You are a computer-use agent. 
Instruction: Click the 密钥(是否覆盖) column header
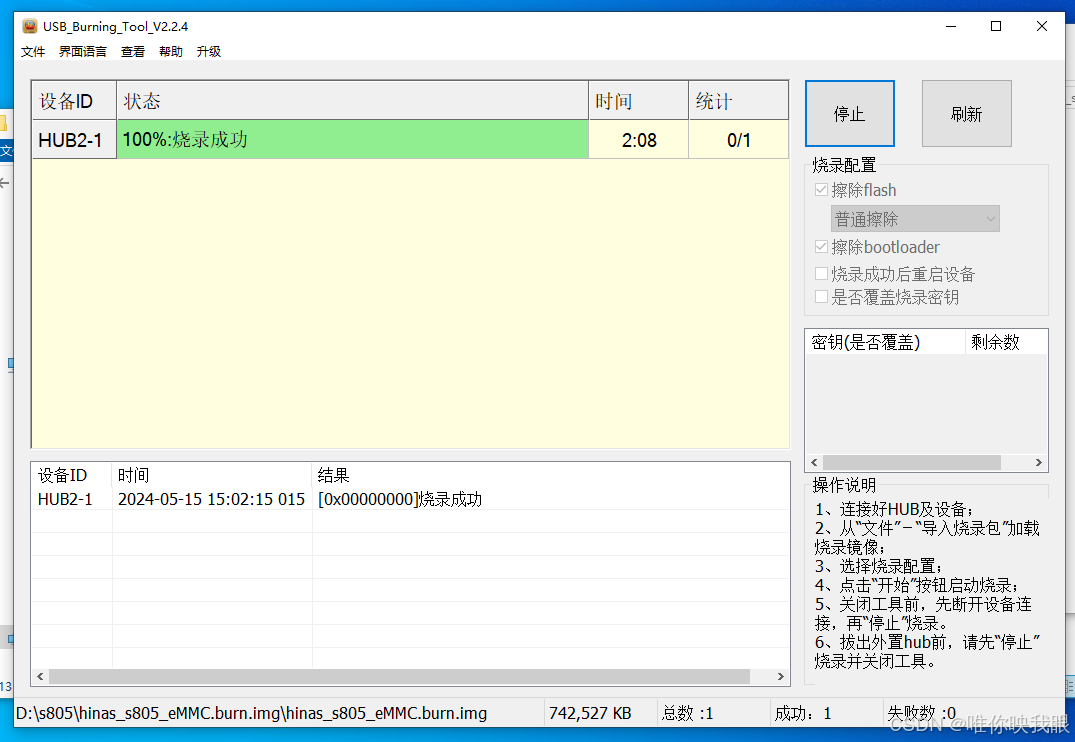coord(885,342)
